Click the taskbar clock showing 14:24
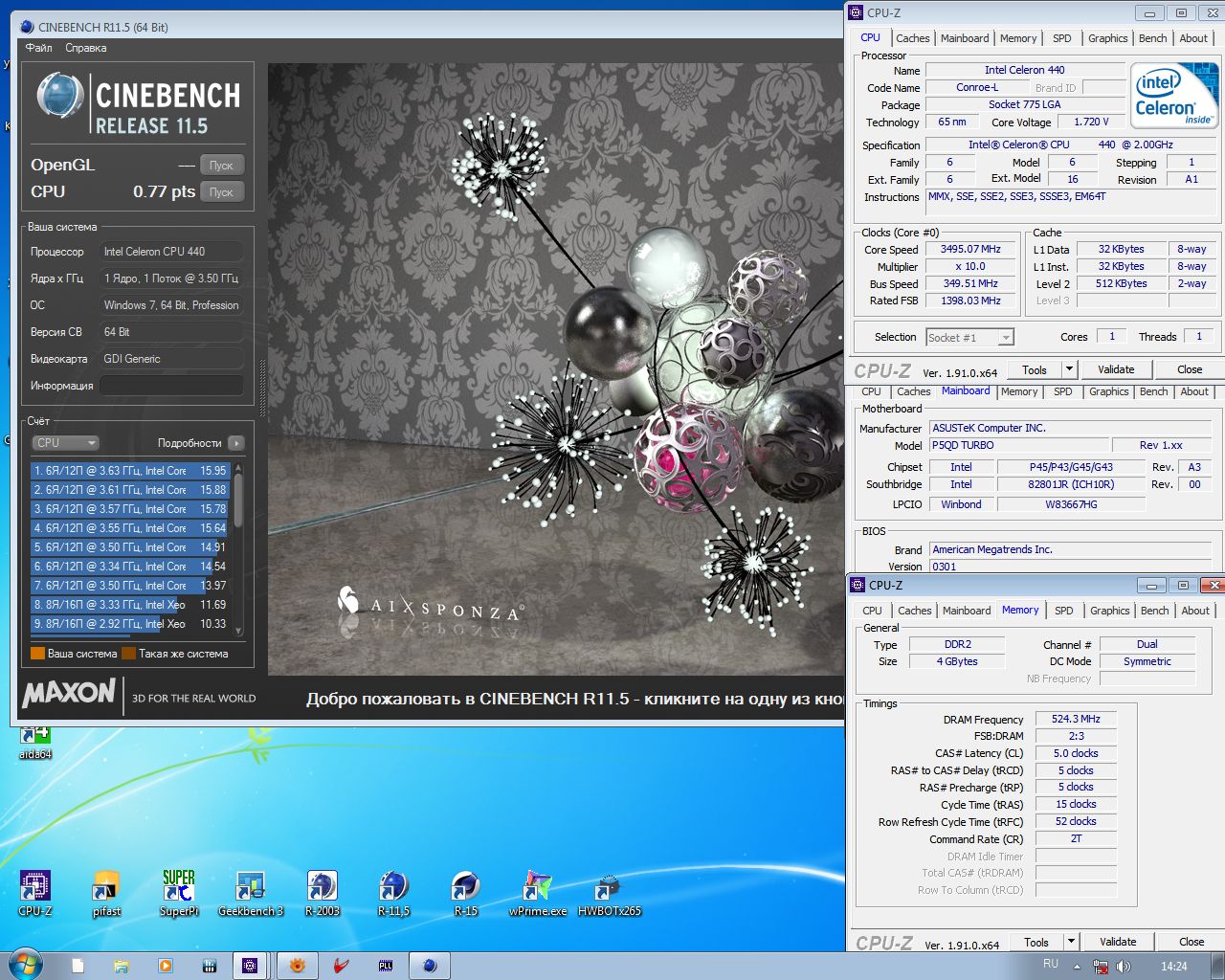This screenshot has height=980, width=1225. point(1174,967)
